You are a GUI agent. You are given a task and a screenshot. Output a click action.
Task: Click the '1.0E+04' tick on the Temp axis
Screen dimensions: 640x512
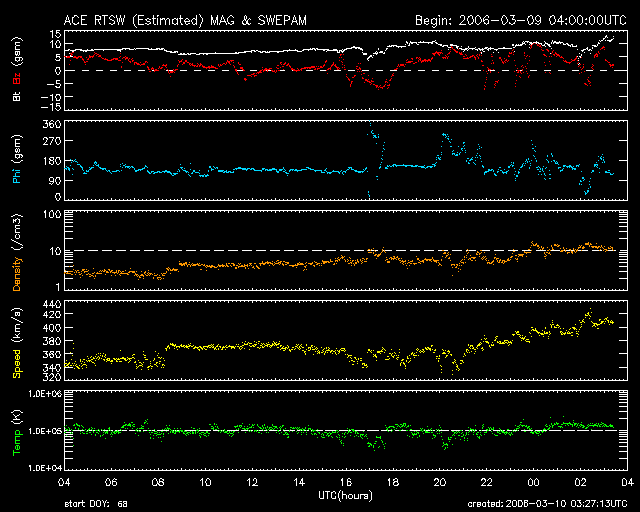click(x=45, y=467)
